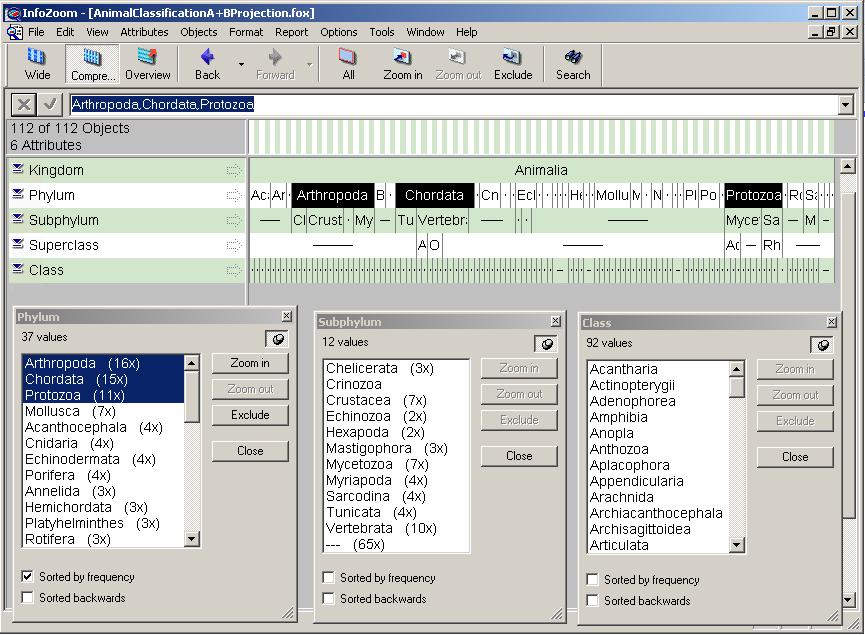Click the Exclude toolbar icon
The width and height of the screenshot is (865, 635).
[x=513, y=64]
